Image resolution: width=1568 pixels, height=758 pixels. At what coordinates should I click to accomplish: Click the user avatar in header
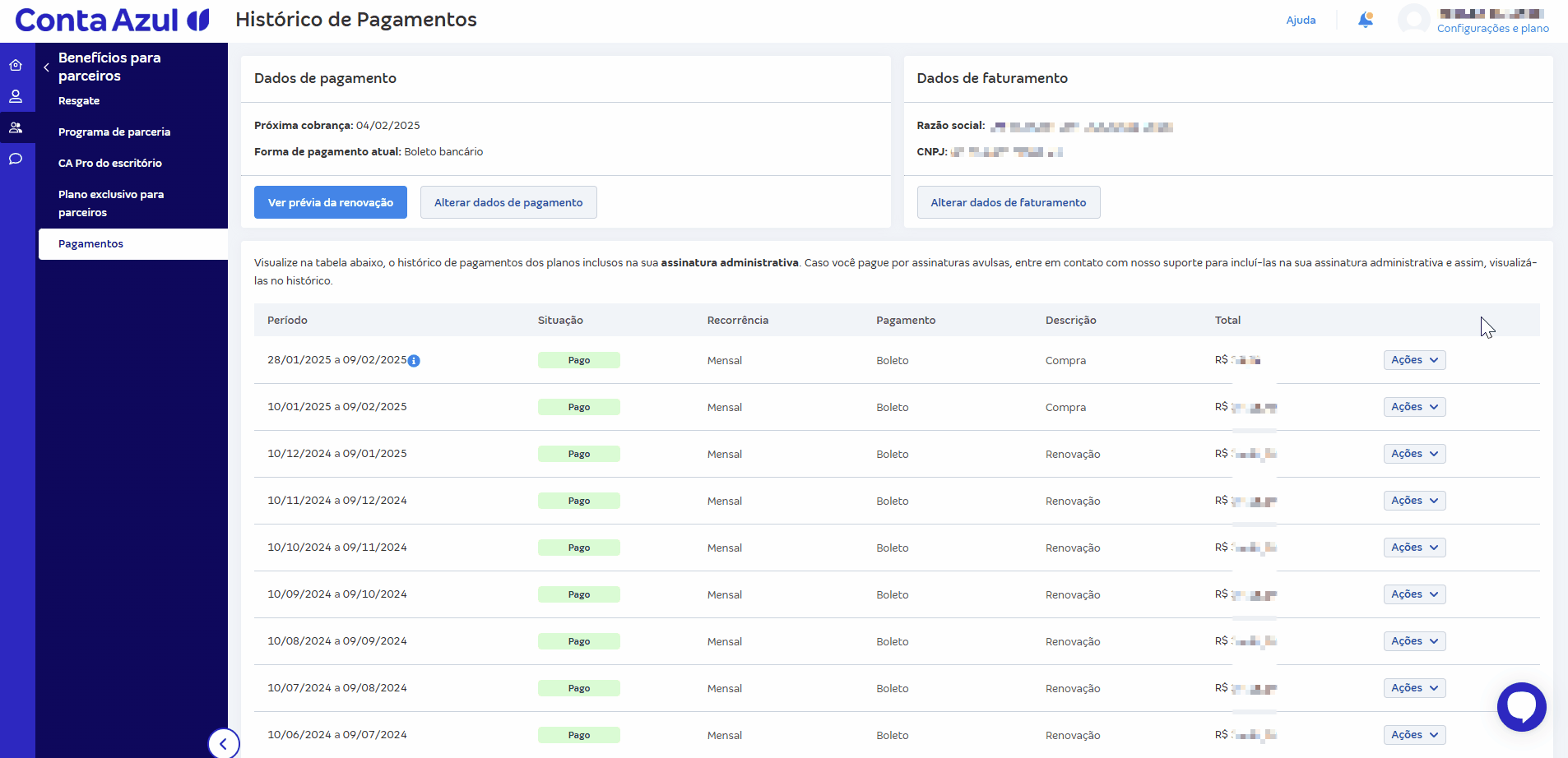[1413, 20]
